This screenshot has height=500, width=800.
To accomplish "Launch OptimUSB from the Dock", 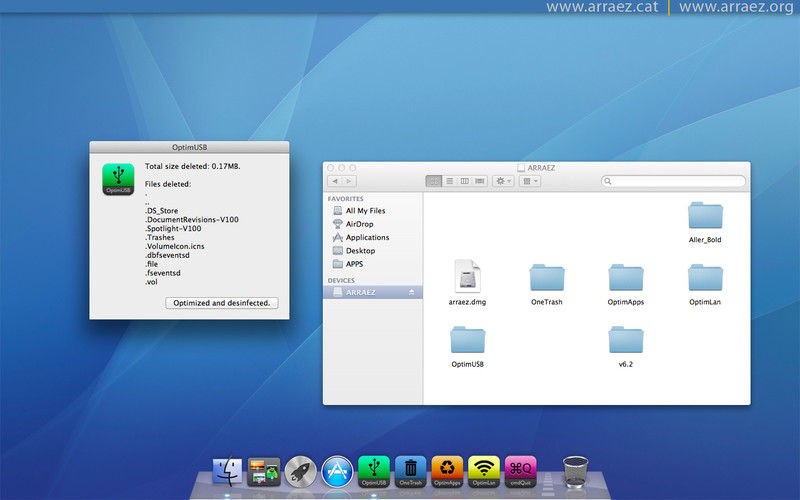I will coord(373,471).
